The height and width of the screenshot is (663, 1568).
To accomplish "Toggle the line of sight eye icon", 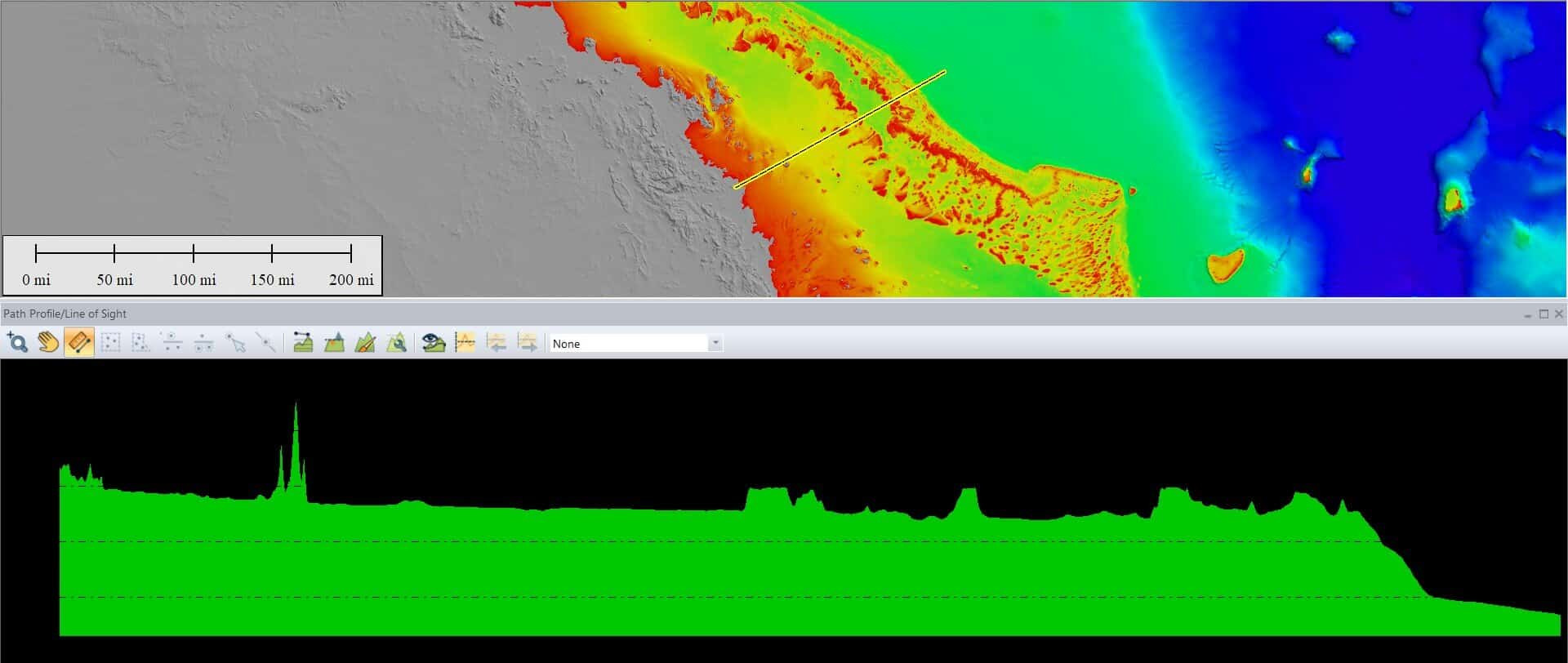I will 434,343.
